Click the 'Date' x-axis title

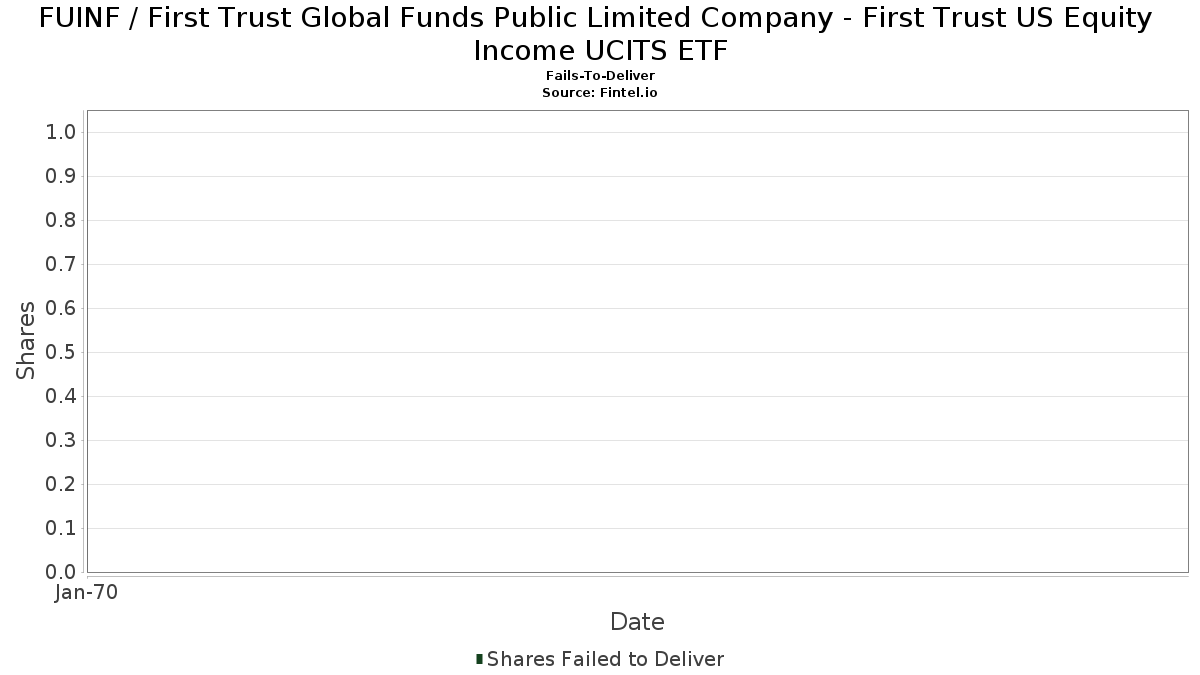tap(637, 622)
